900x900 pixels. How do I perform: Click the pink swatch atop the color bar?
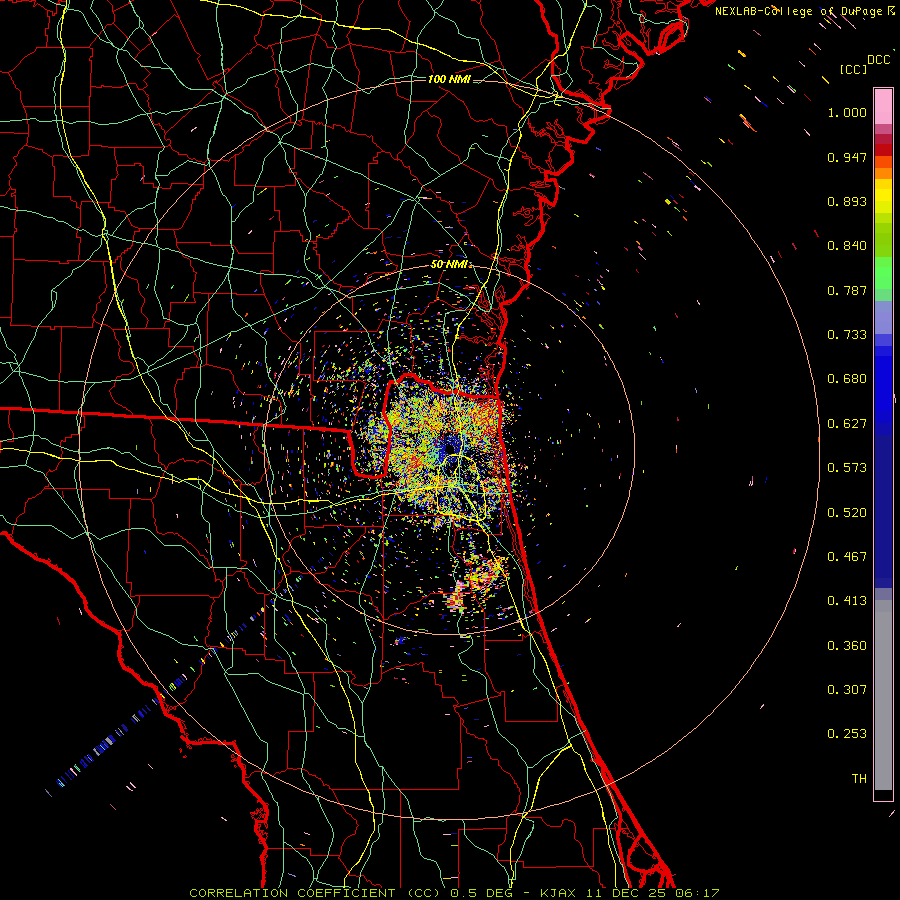coord(883,106)
